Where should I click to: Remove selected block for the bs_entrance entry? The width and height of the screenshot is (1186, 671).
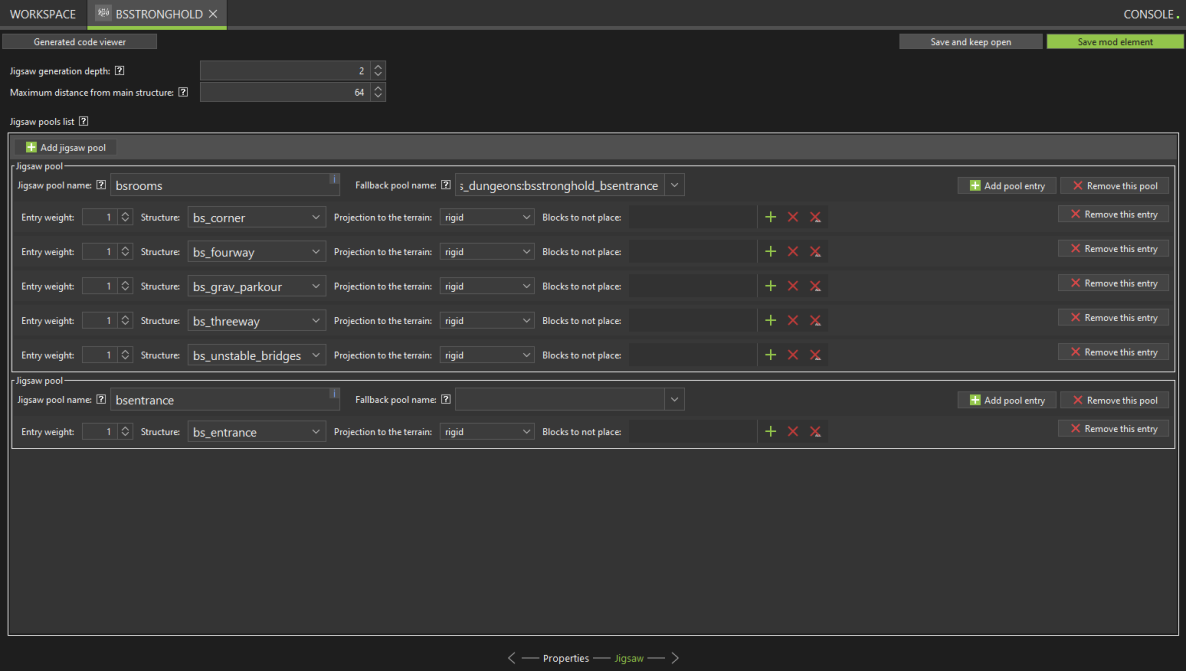click(x=793, y=431)
